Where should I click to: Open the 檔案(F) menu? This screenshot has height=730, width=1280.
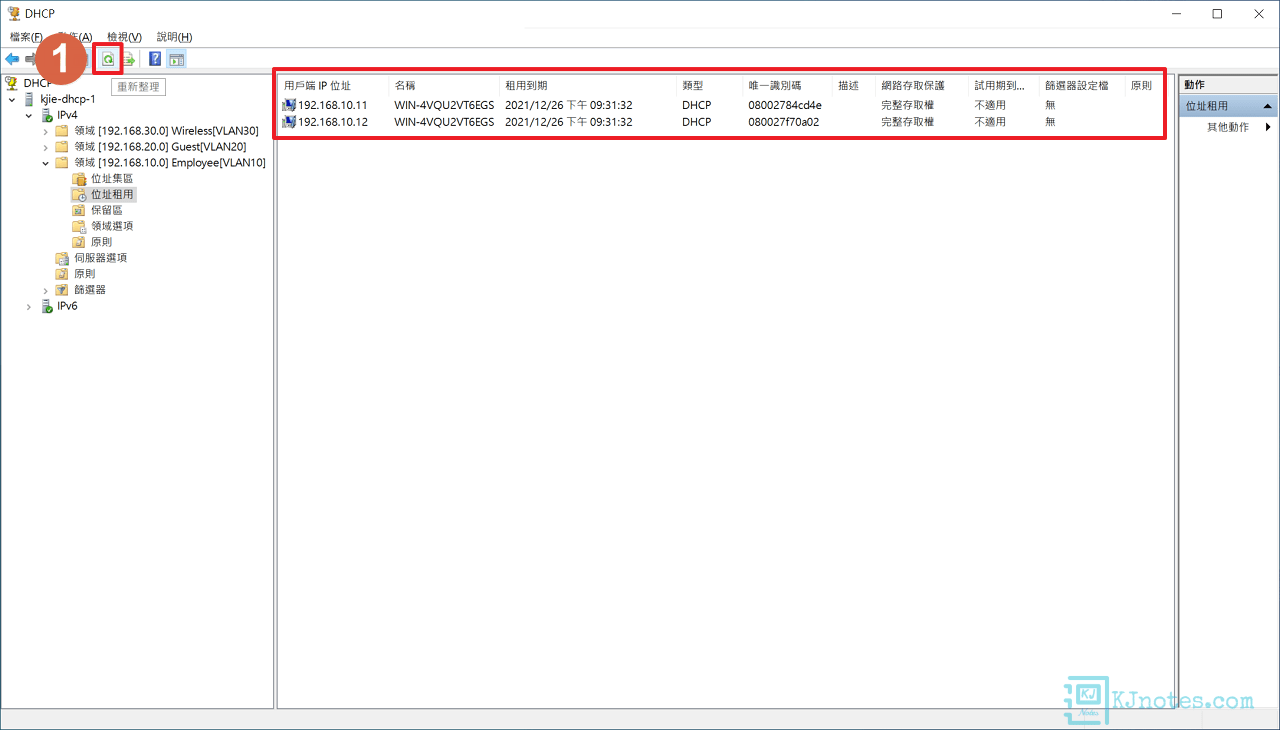click(x=26, y=37)
